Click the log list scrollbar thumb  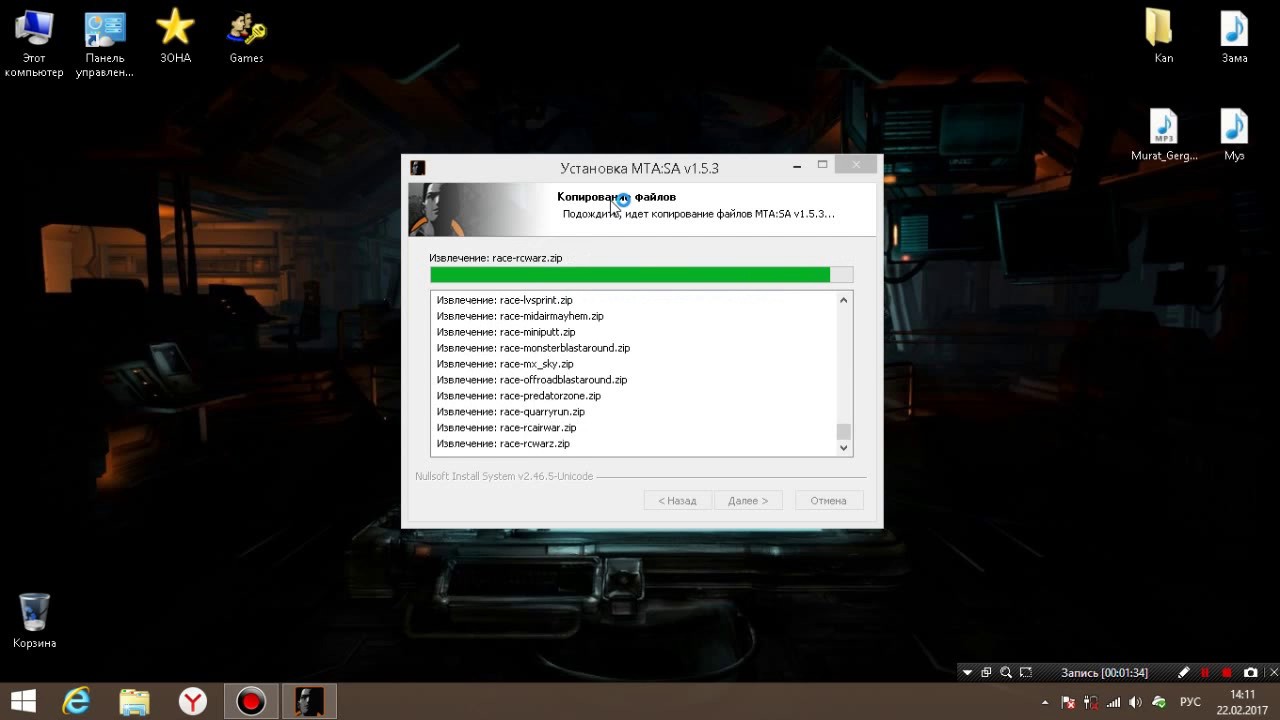coord(844,432)
